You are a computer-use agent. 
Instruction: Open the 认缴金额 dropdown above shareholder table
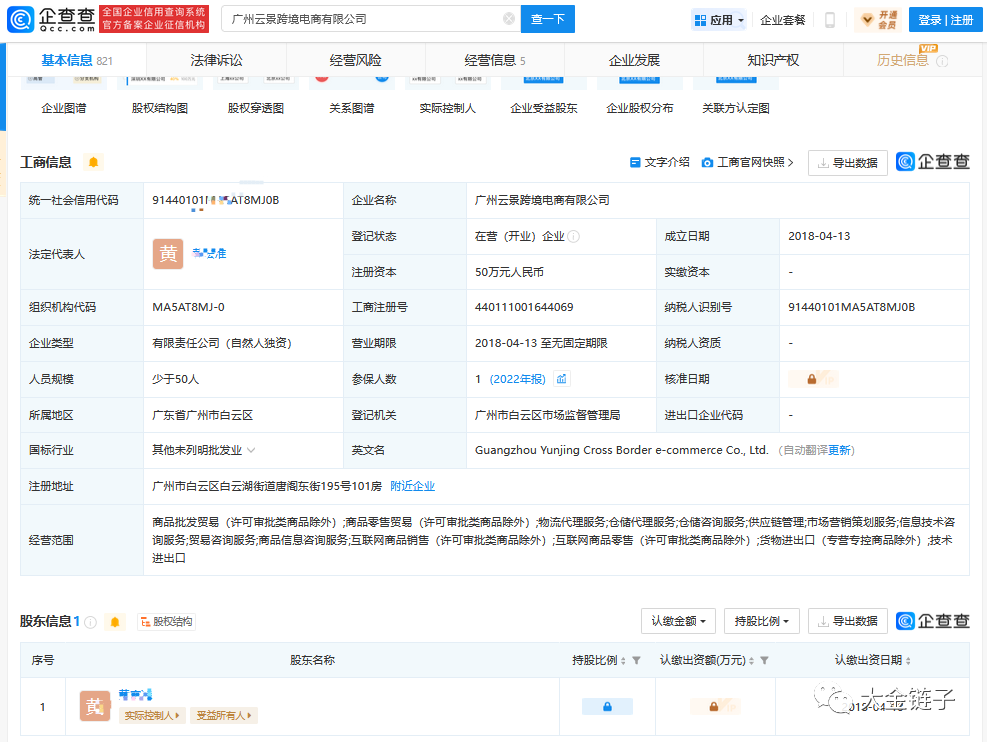[x=677, y=621]
